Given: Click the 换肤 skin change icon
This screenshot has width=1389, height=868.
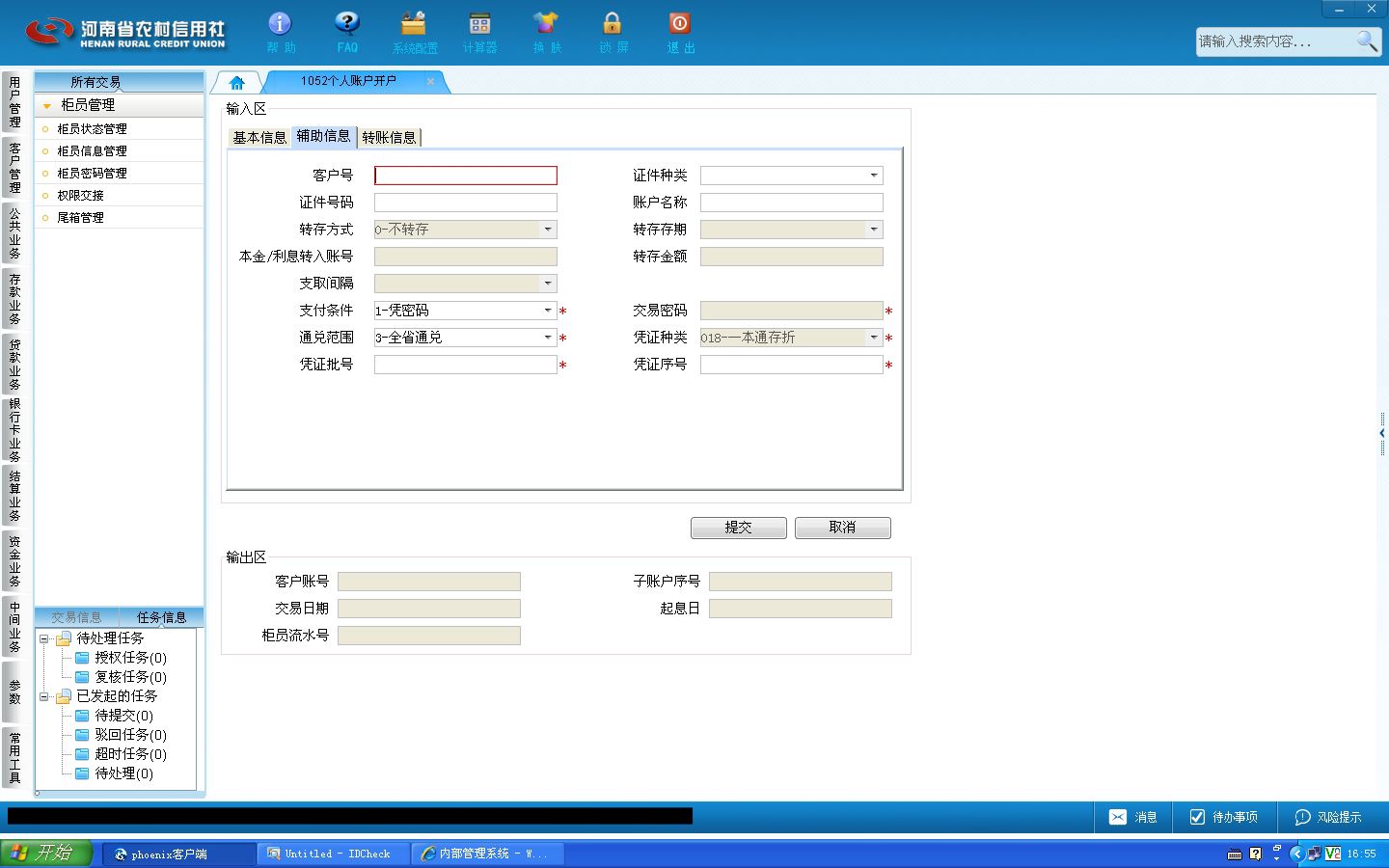Looking at the screenshot, I should [x=546, y=32].
